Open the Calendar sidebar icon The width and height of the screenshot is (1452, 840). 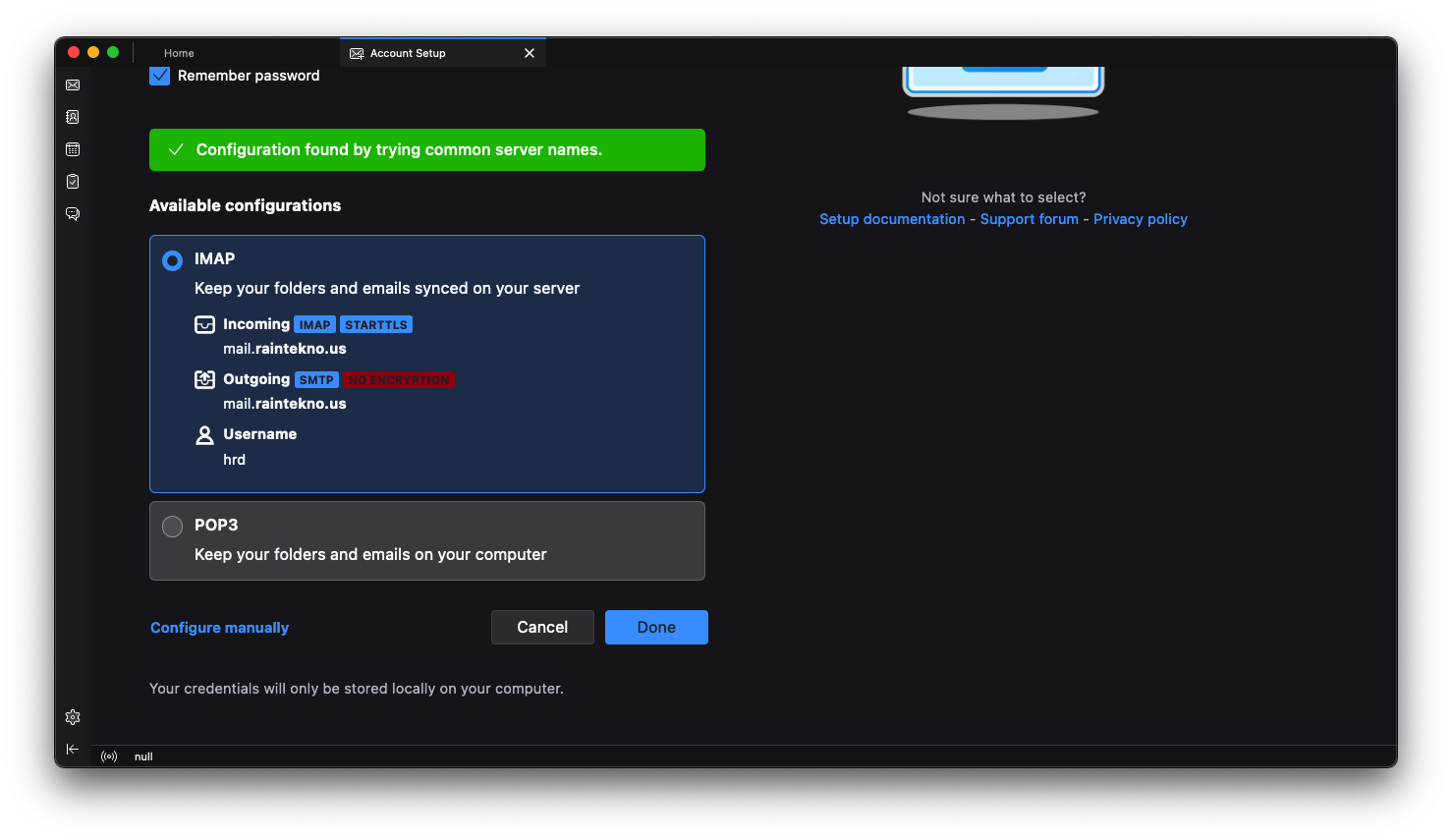pos(73,149)
